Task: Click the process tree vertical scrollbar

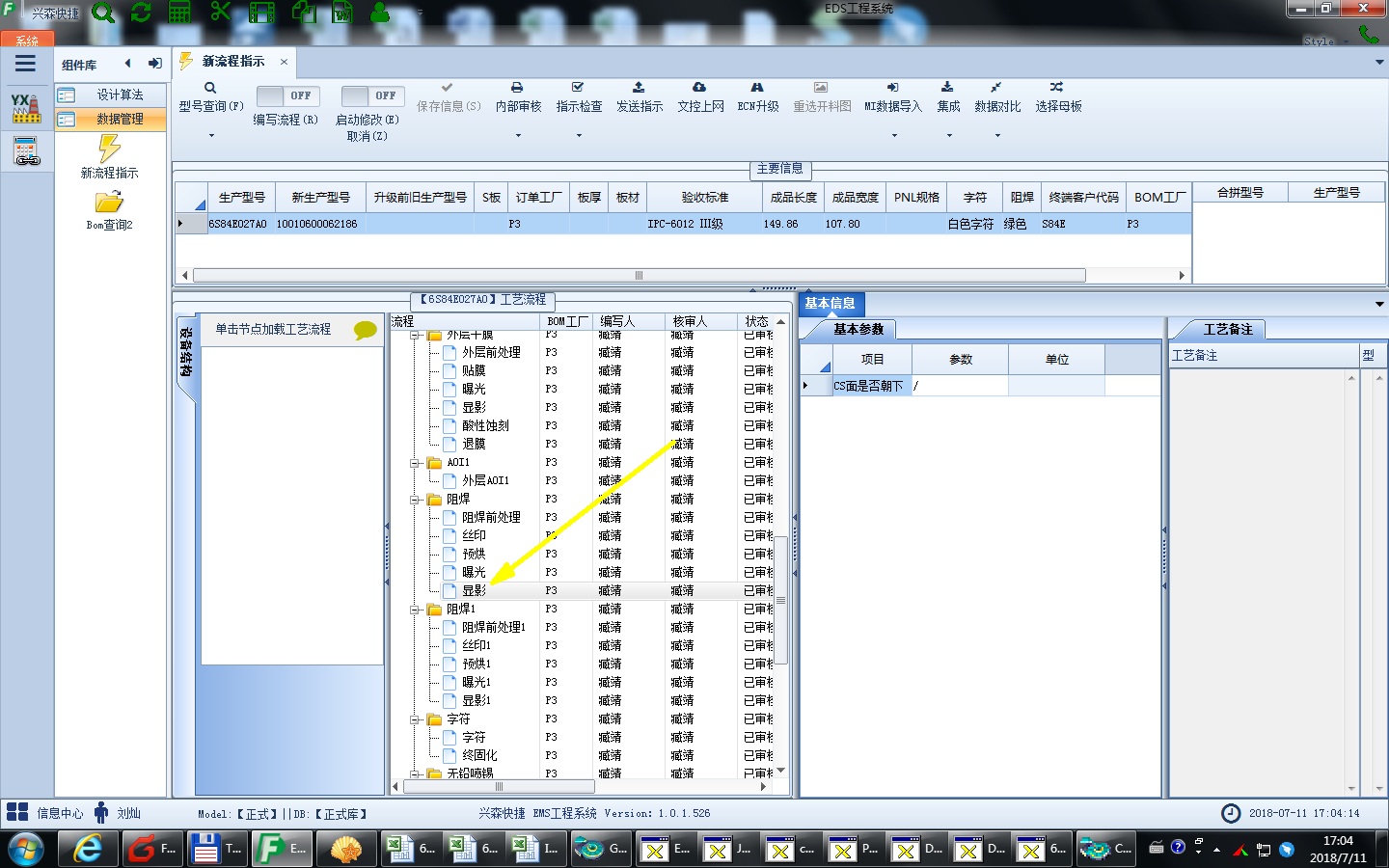Action: tap(781, 600)
